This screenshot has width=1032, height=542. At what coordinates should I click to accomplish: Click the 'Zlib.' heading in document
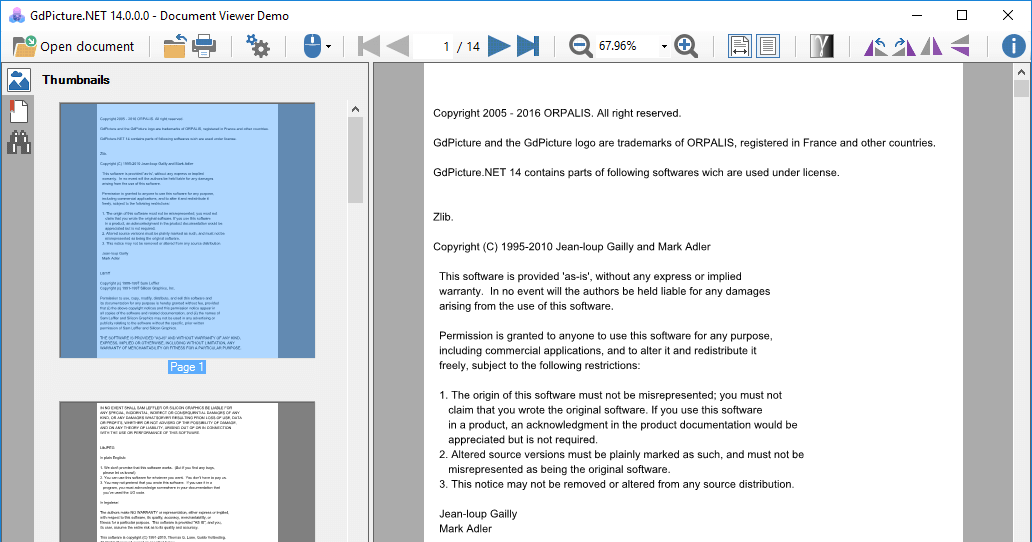[443, 217]
